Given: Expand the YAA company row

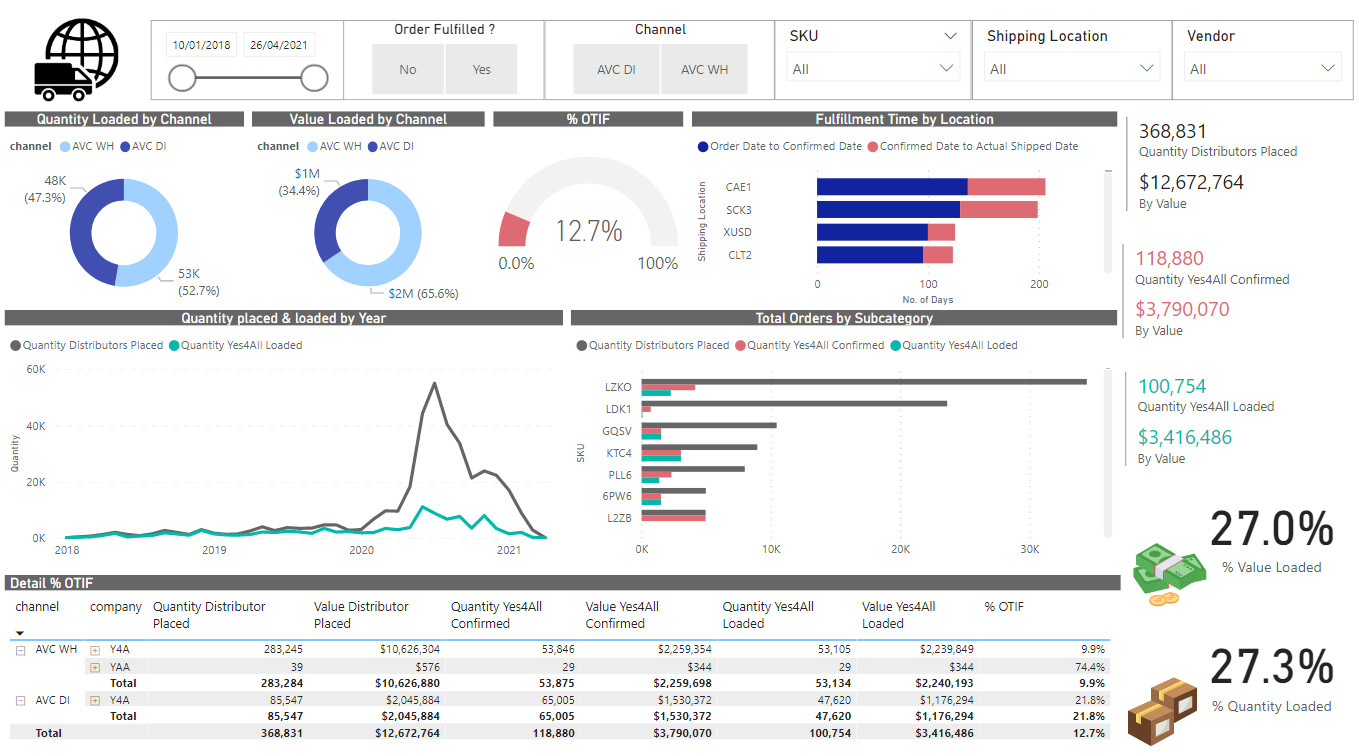Looking at the screenshot, I should (96, 667).
